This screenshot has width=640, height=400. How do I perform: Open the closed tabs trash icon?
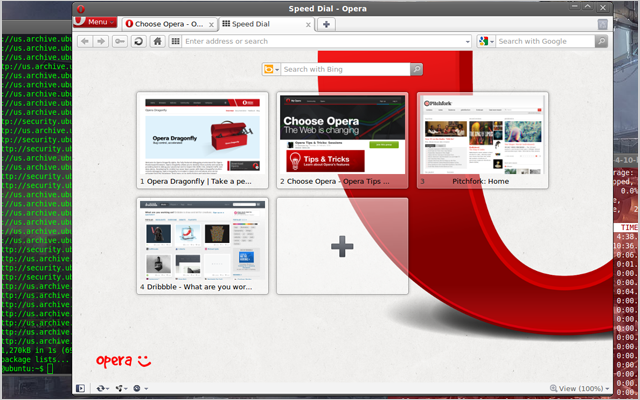tap(602, 24)
